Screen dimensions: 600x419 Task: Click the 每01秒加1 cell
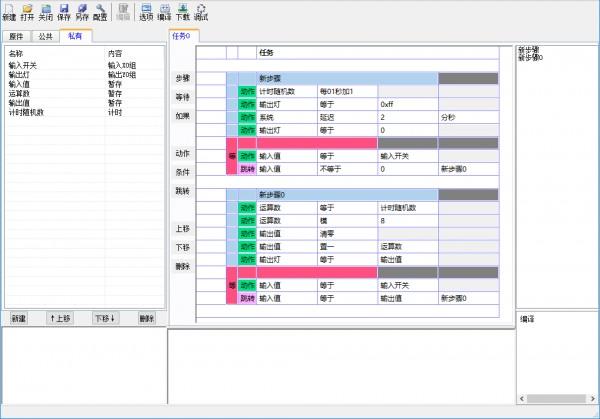click(x=347, y=91)
